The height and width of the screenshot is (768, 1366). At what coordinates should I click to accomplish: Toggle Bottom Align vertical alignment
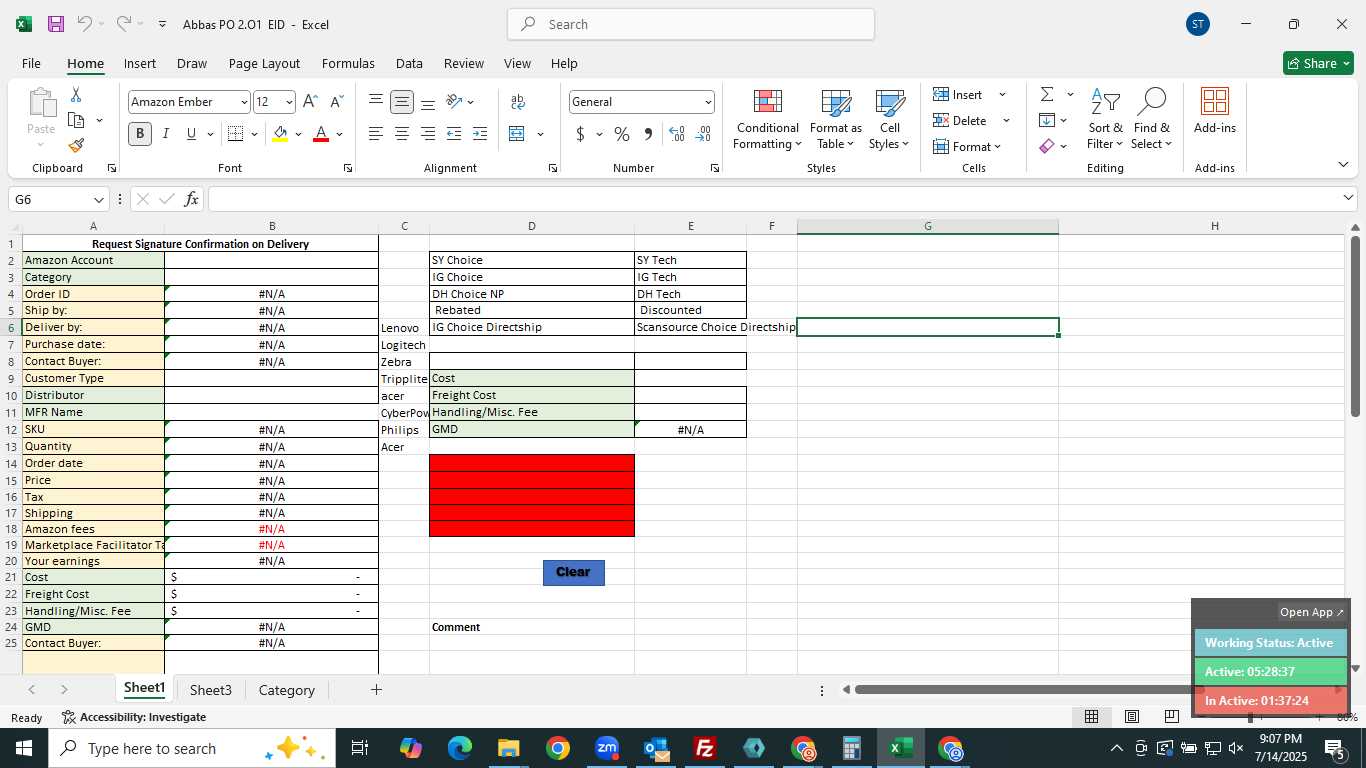pyautogui.click(x=428, y=101)
